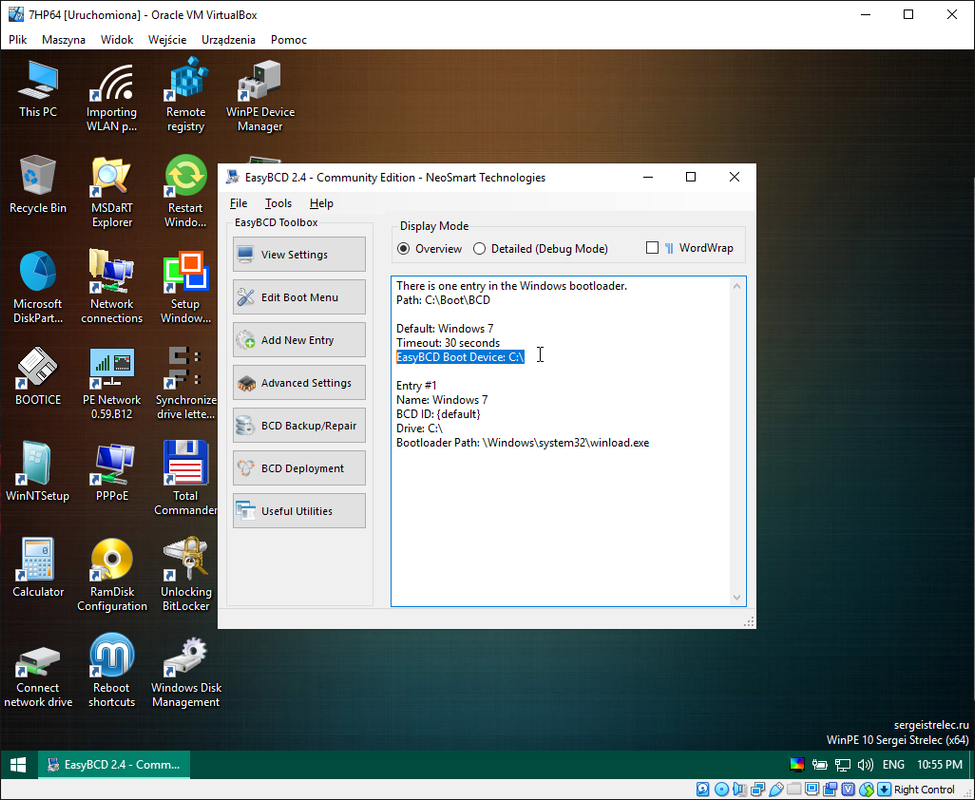Open PE Network 0.59.B12 icon
The image size is (975, 800).
(111, 384)
